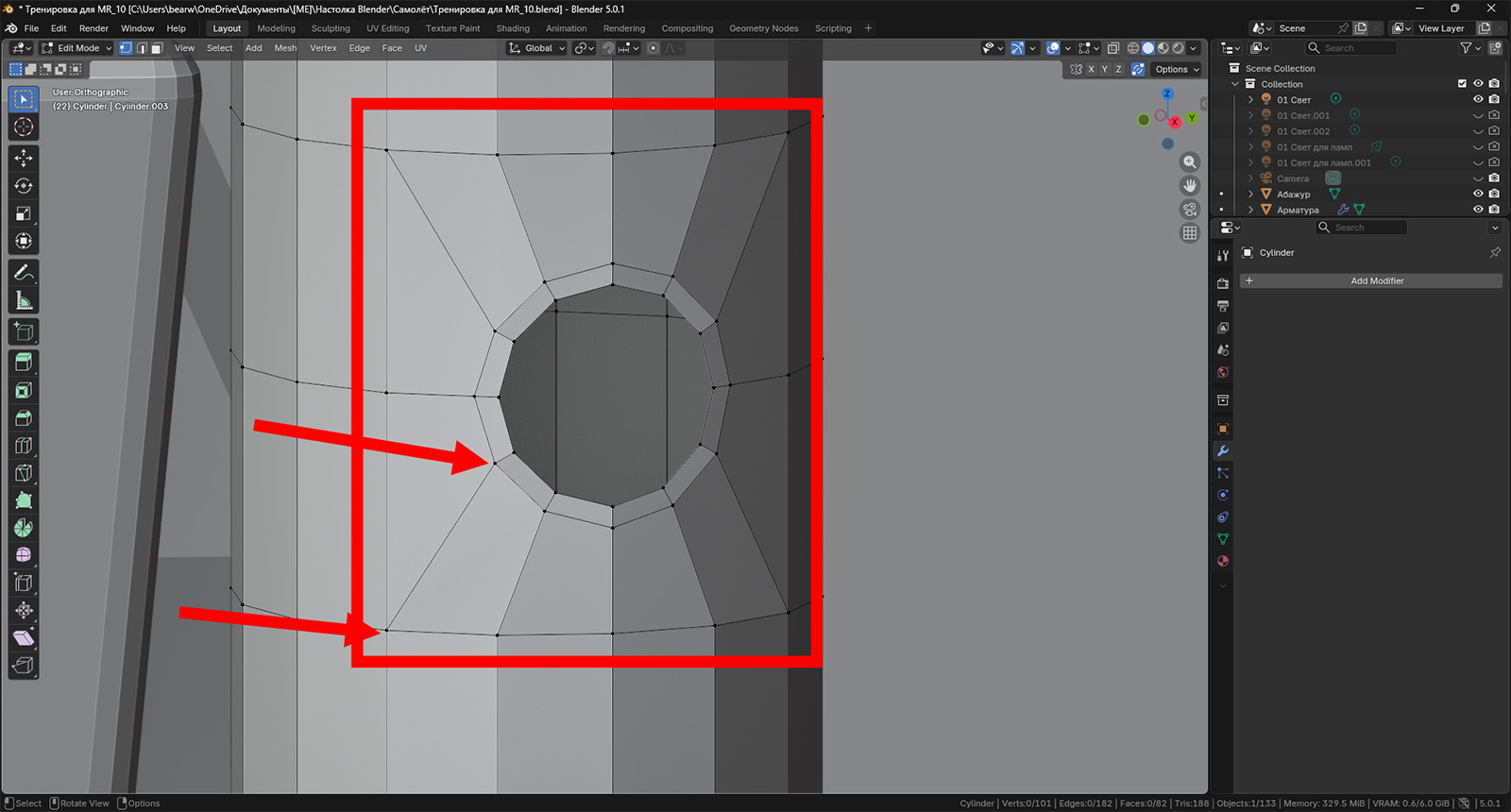Switch to the UV Editing workspace tab

tap(387, 28)
